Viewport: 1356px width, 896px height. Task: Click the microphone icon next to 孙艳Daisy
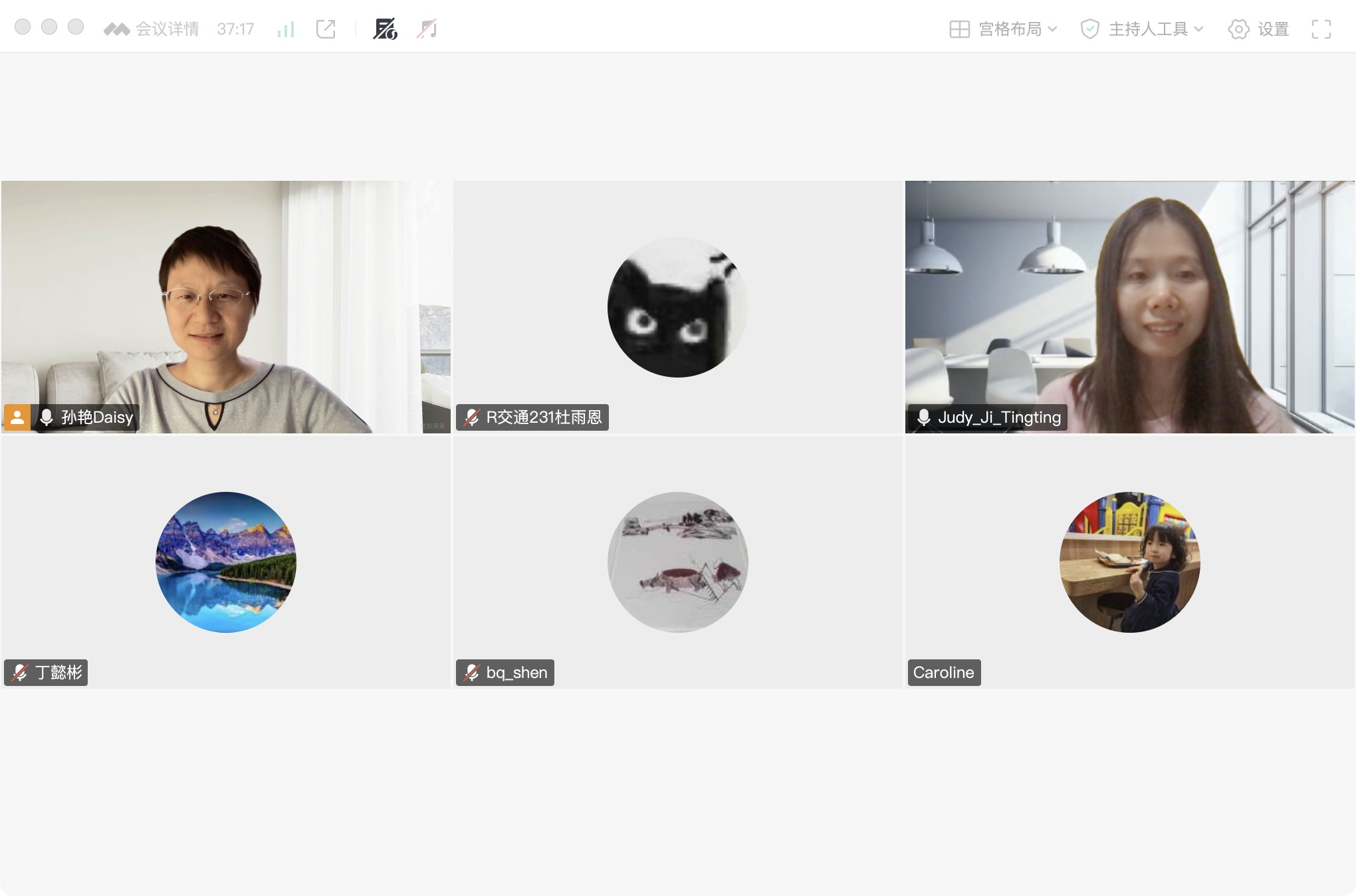pyautogui.click(x=47, y=417)
